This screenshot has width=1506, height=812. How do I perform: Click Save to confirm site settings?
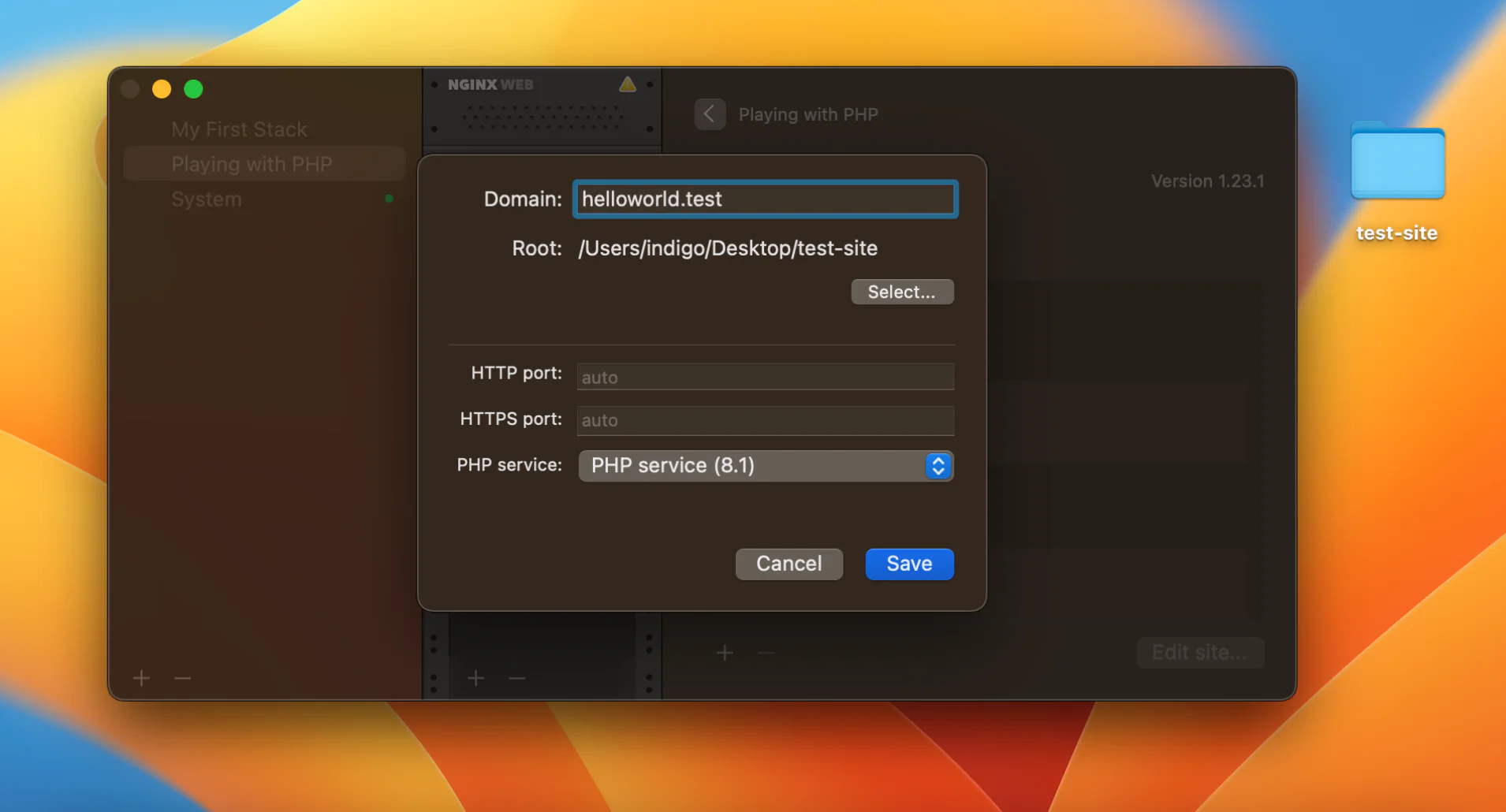(x=909, y=564)
